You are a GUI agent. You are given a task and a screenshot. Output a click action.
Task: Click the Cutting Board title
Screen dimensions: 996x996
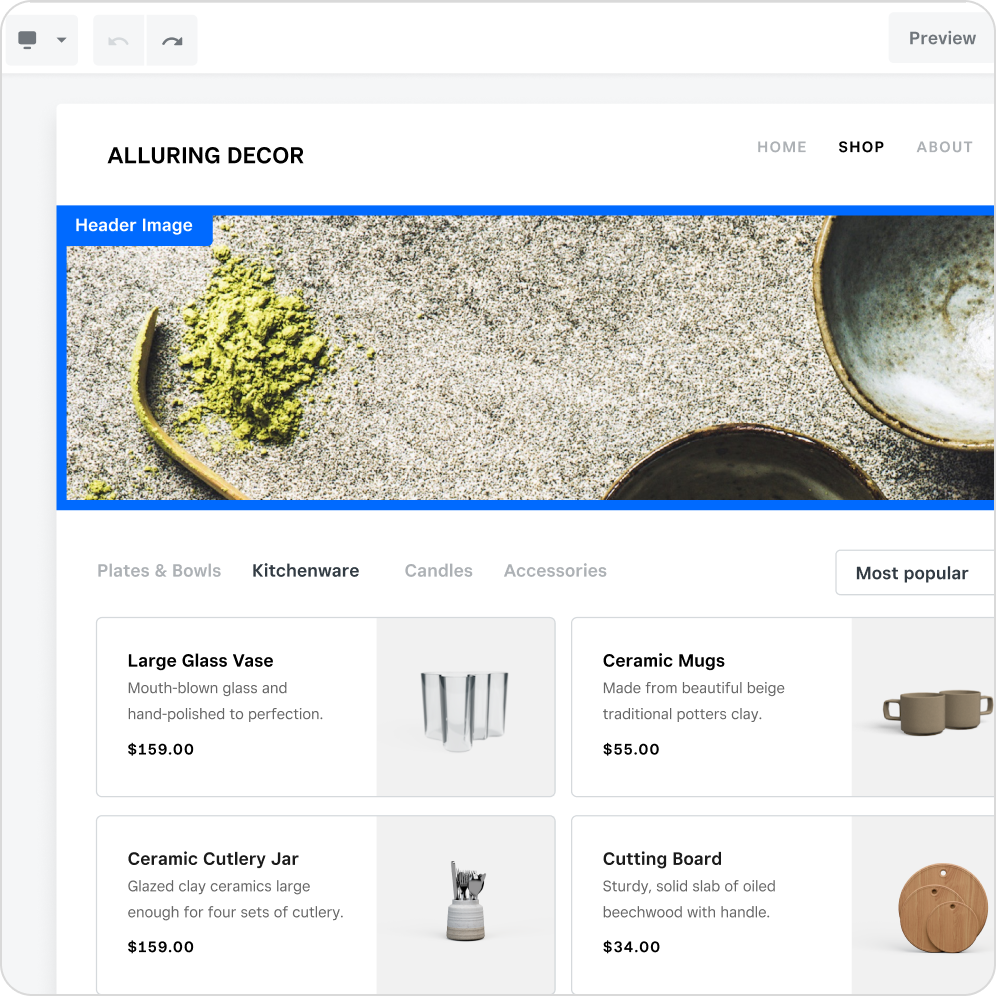pyautogui.click(x=662, y=859)
